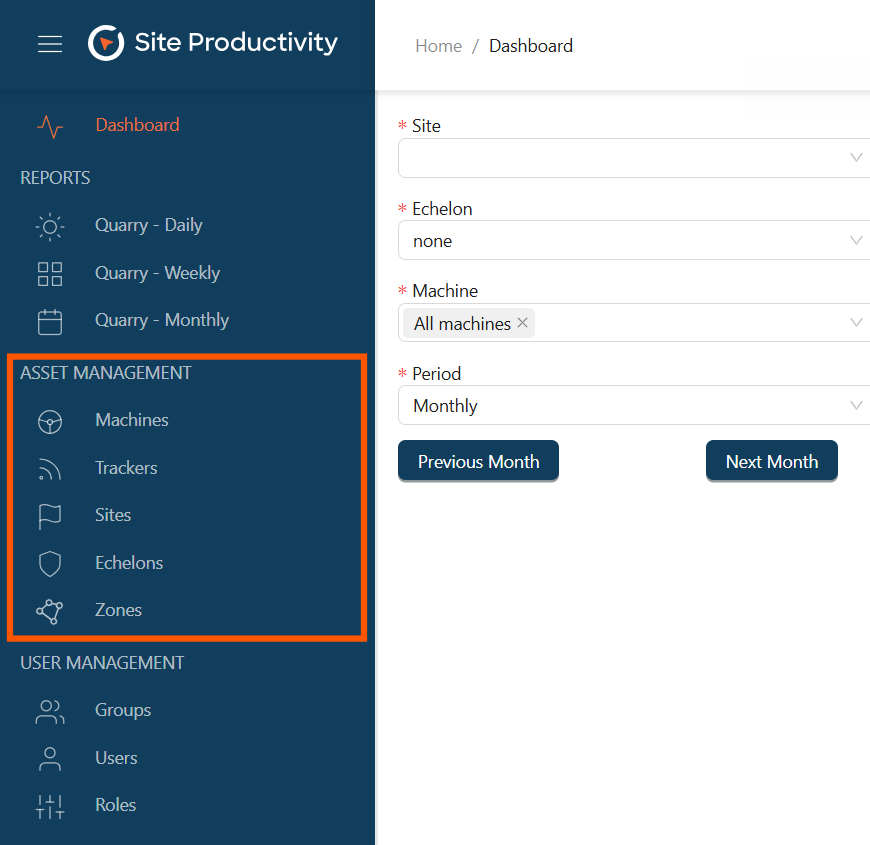Click the Site Productivity compass logo
The width and height of the screenshot is (870, 845).
point(106,43)
